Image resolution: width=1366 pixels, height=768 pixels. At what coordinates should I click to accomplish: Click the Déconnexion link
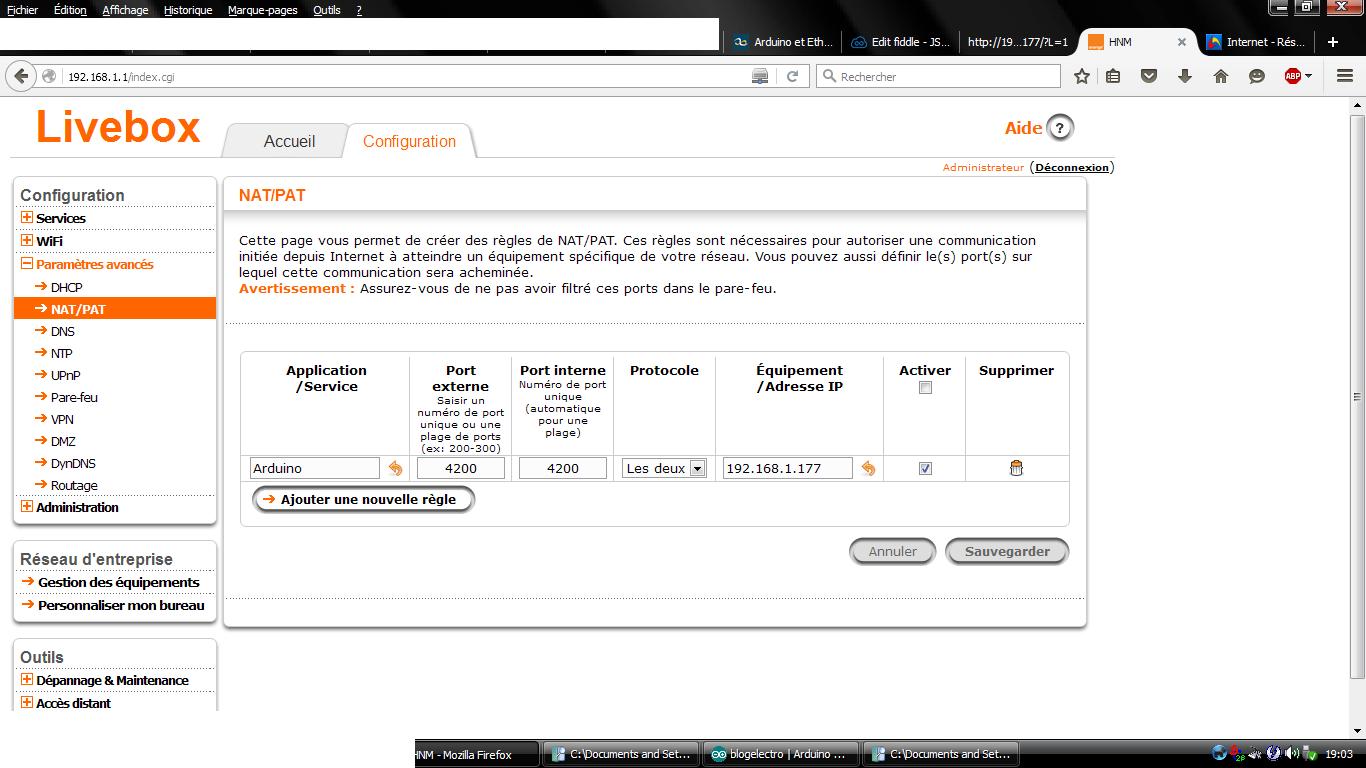click(1072, 167)
